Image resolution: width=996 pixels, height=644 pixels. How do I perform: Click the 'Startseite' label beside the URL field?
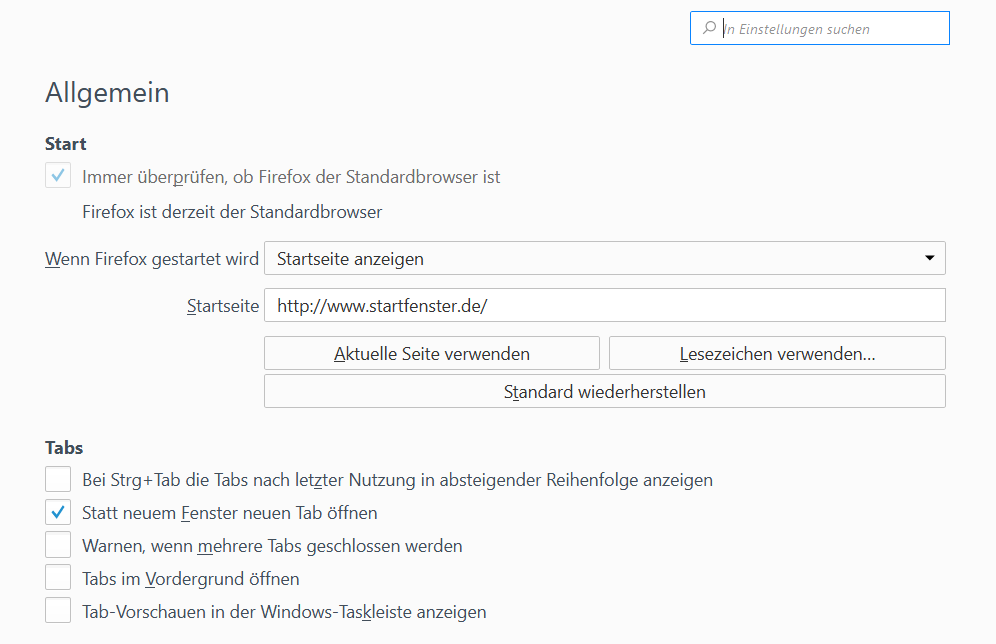click(223, 306)
